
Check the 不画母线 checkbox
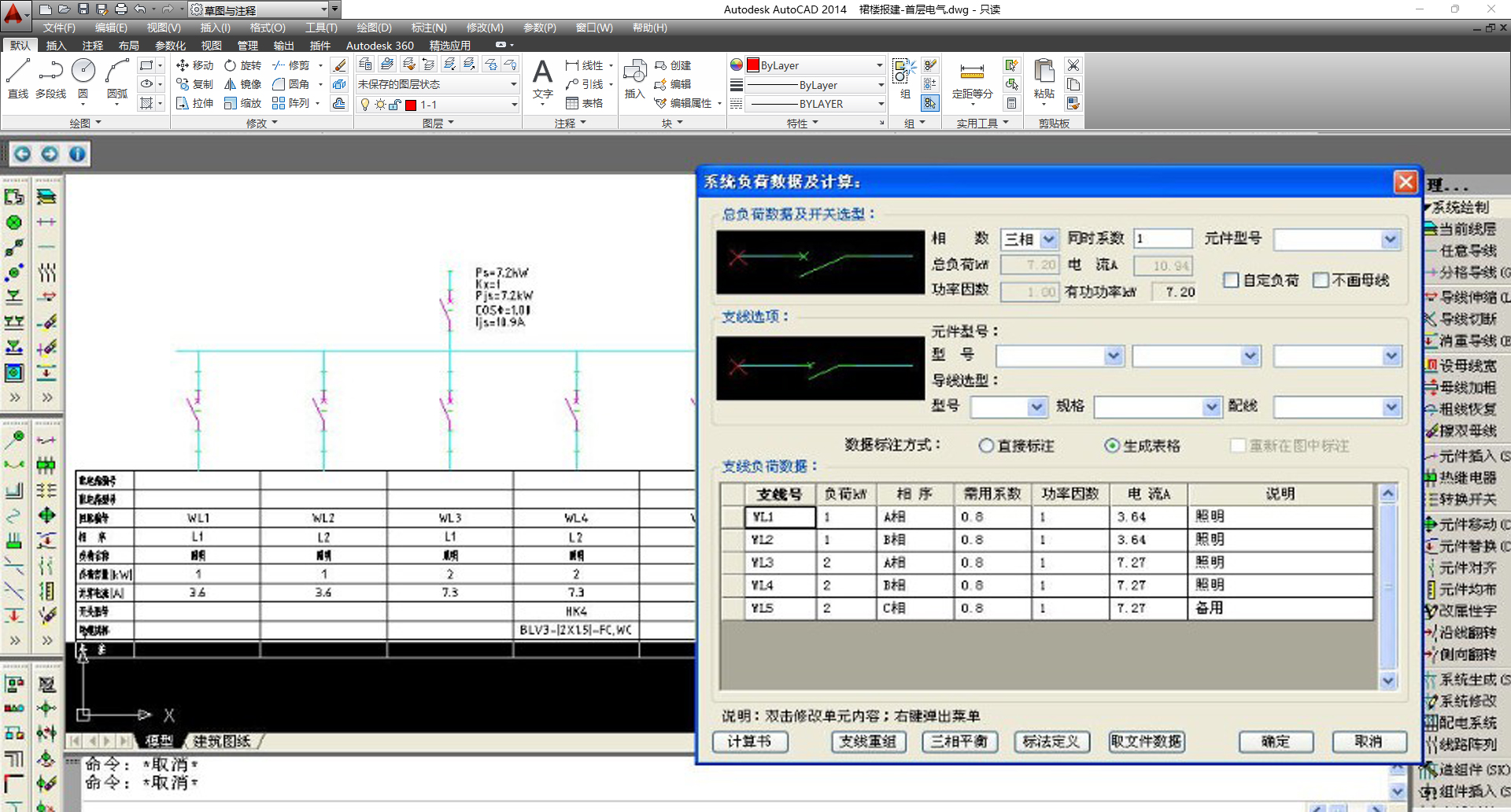coord(1321,280)
